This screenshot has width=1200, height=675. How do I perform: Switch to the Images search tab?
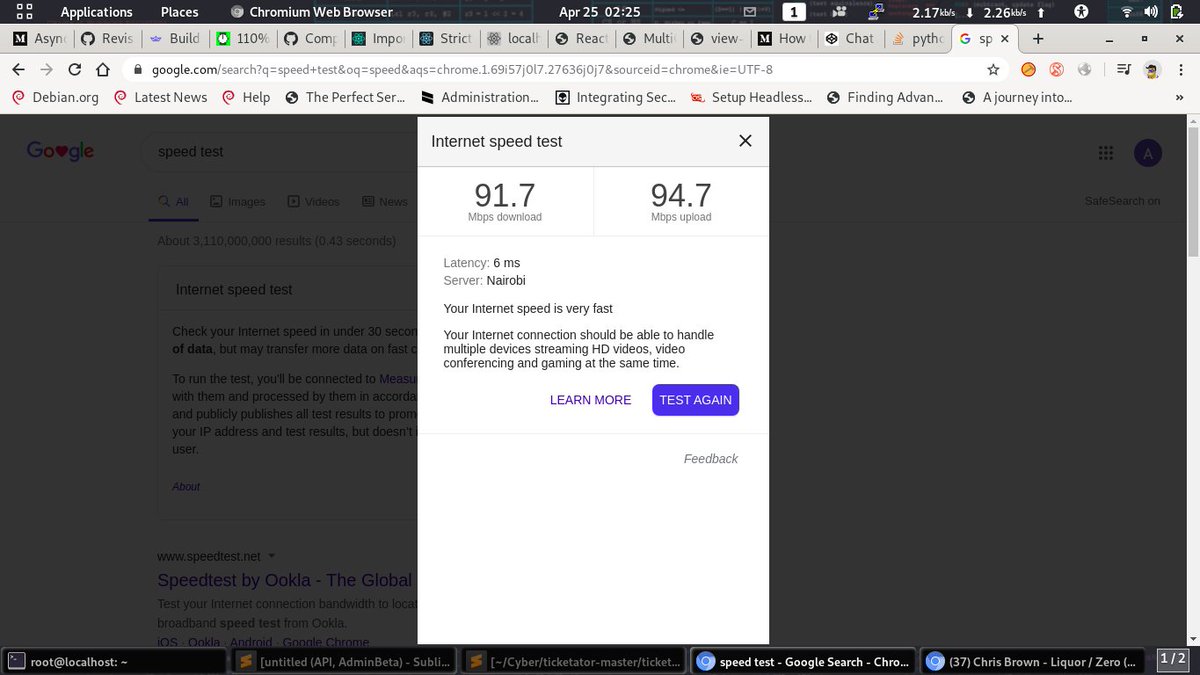click(237, 201)
